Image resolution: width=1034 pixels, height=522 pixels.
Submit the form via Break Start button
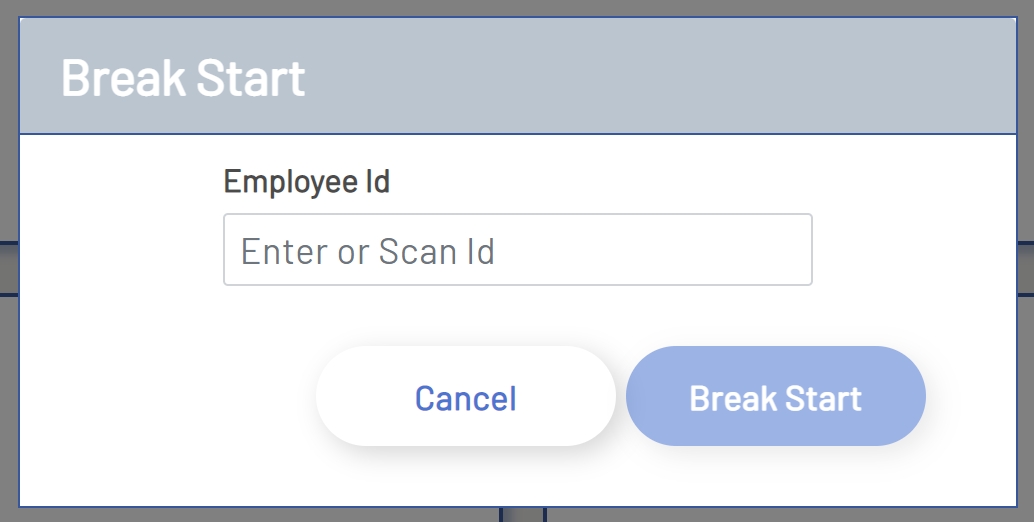tap(775, 397)
